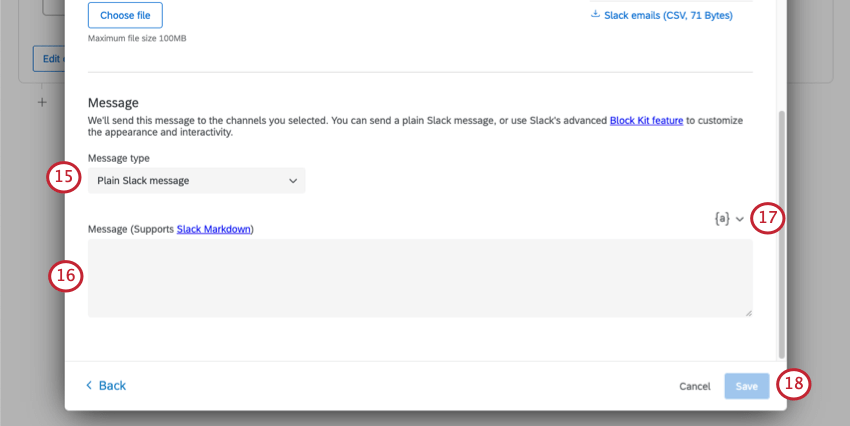Click the Message type dropdown arrow
The height and width of the screenshot is (426, 850).
pos(293,181)
